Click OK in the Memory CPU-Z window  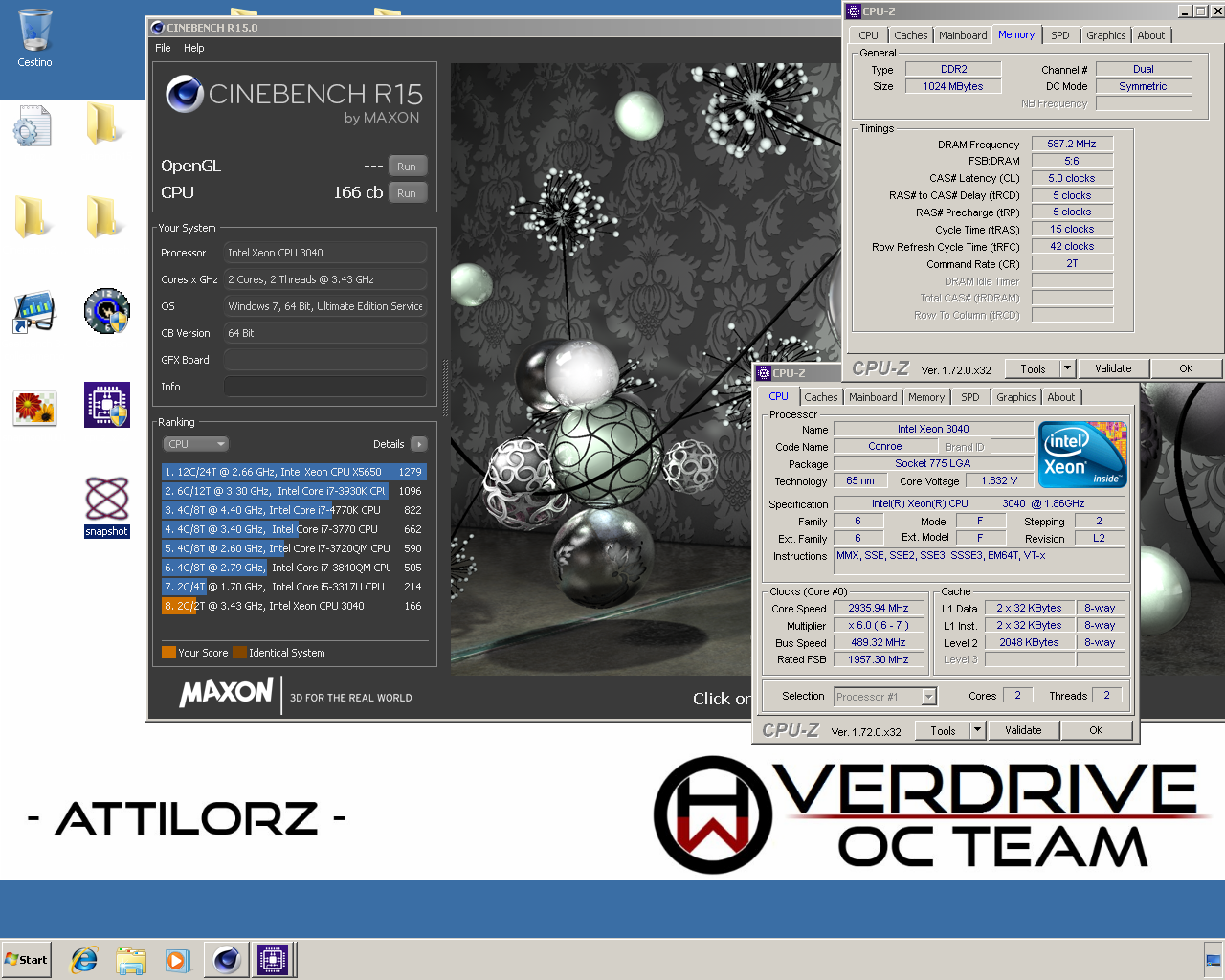pos(1186,368)
